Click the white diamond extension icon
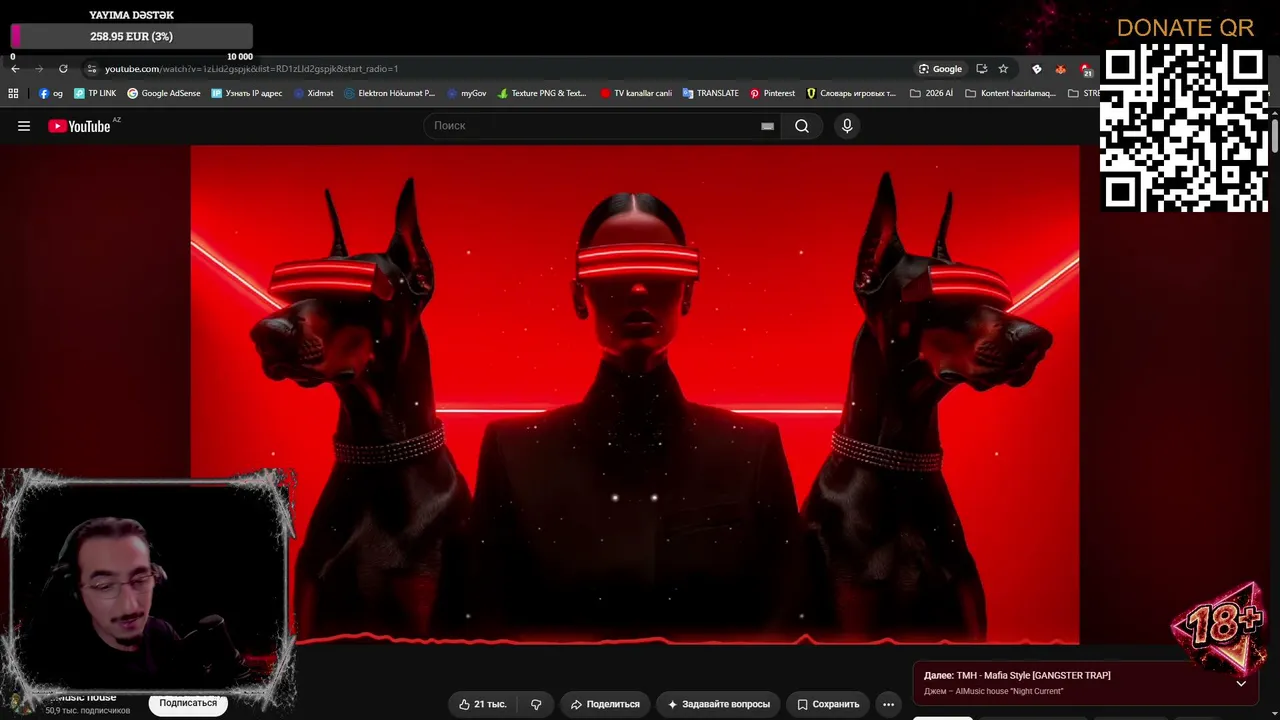Viewport: 1280px width, 720px height. [1036, 69]
